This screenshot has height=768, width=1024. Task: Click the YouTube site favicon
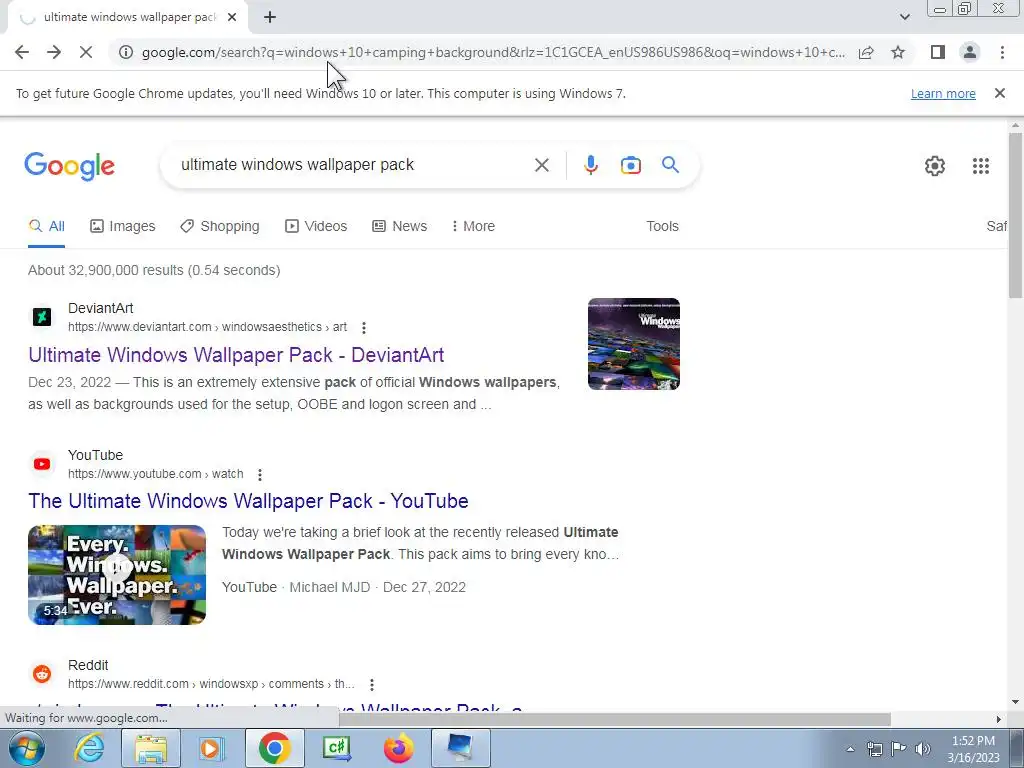[x=42, y=464]
